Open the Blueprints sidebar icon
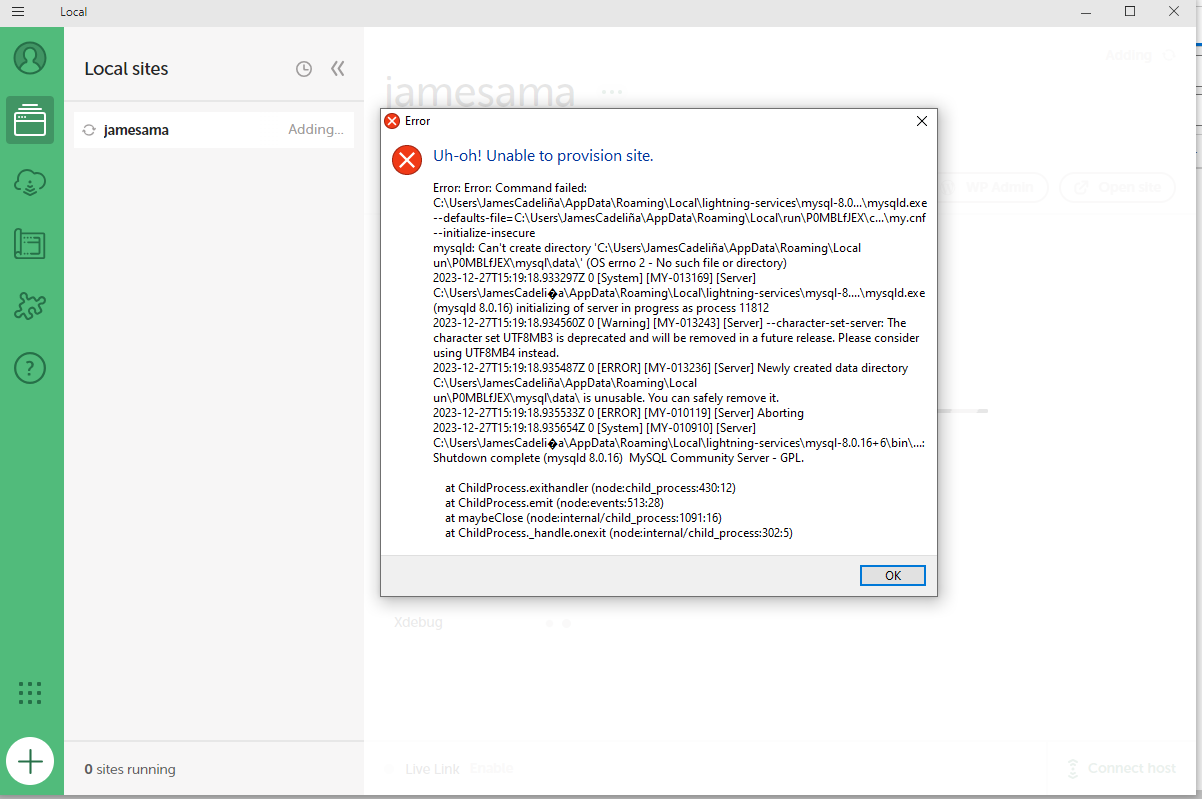Image resolution: width=1202 pixels, height=799 pixels. click(30, 244)
